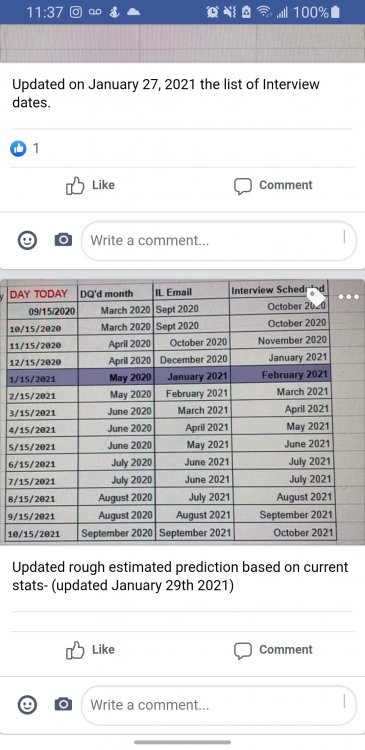The height and width of the screenshot is (750, 365).
Task: Tap the blue like reaction count icon
Action: (18, 149)
